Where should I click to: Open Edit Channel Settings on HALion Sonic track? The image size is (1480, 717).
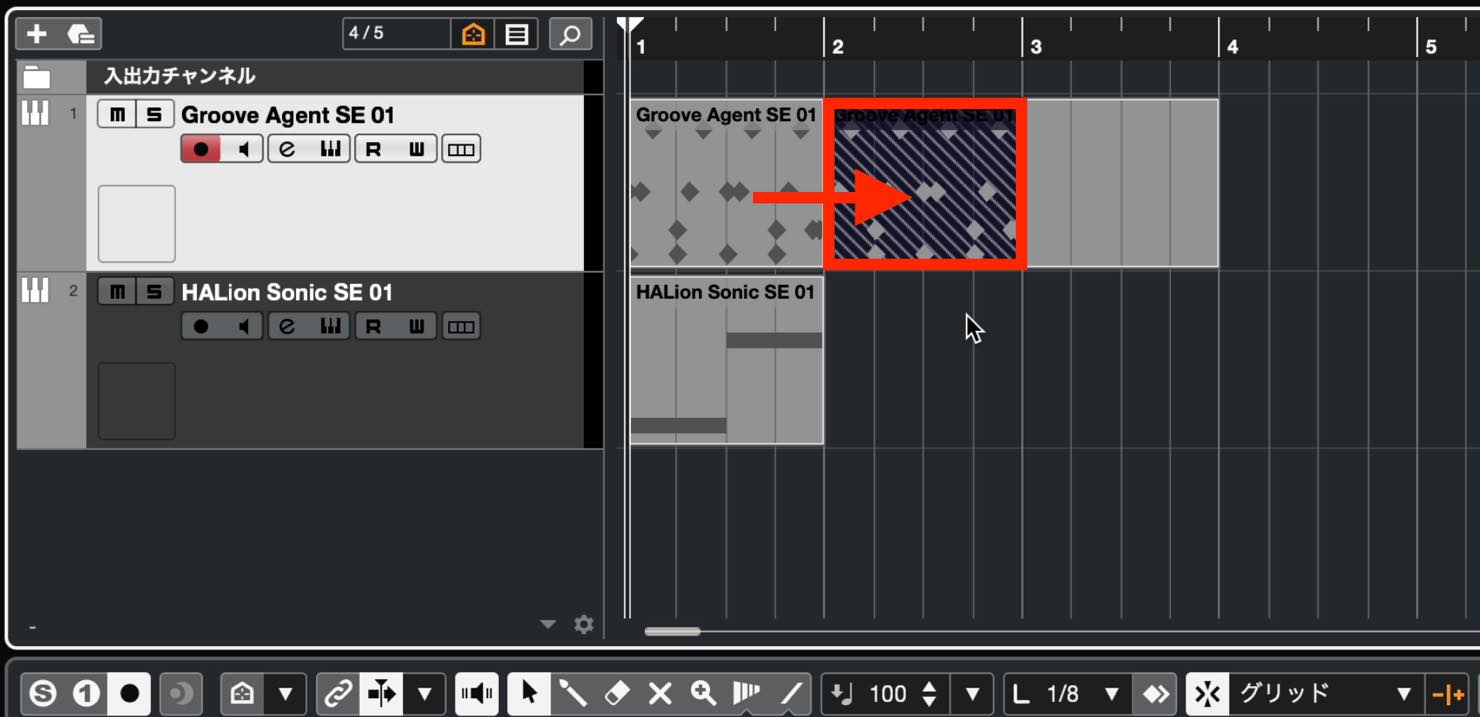click(288, 326)
